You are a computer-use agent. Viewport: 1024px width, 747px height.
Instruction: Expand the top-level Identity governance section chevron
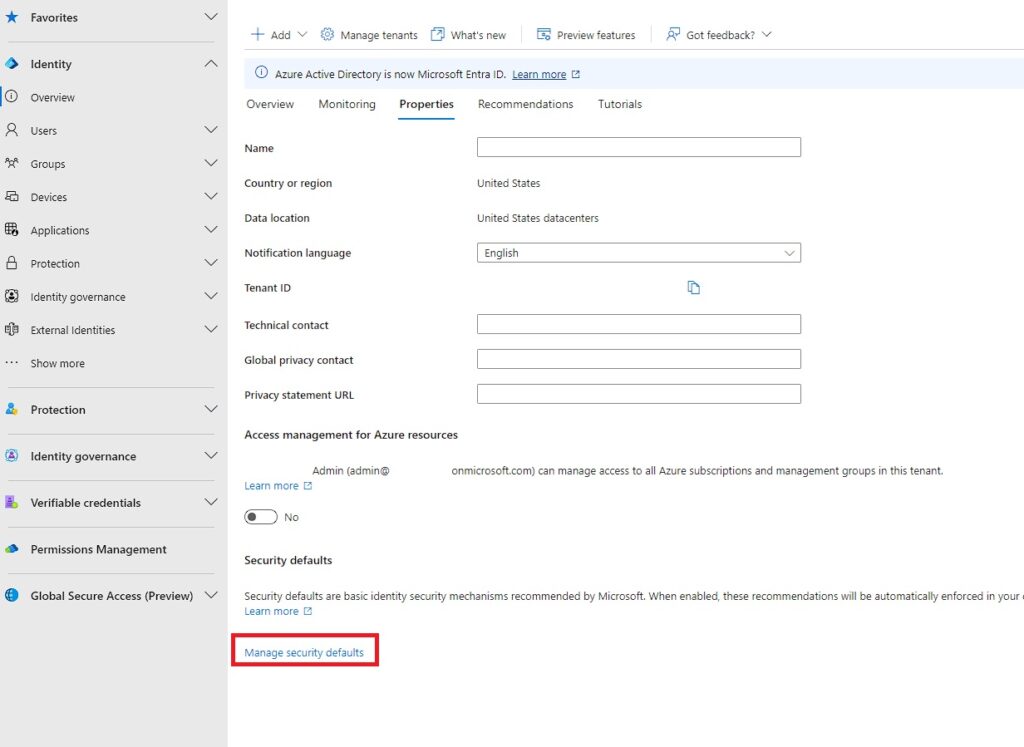211,456
